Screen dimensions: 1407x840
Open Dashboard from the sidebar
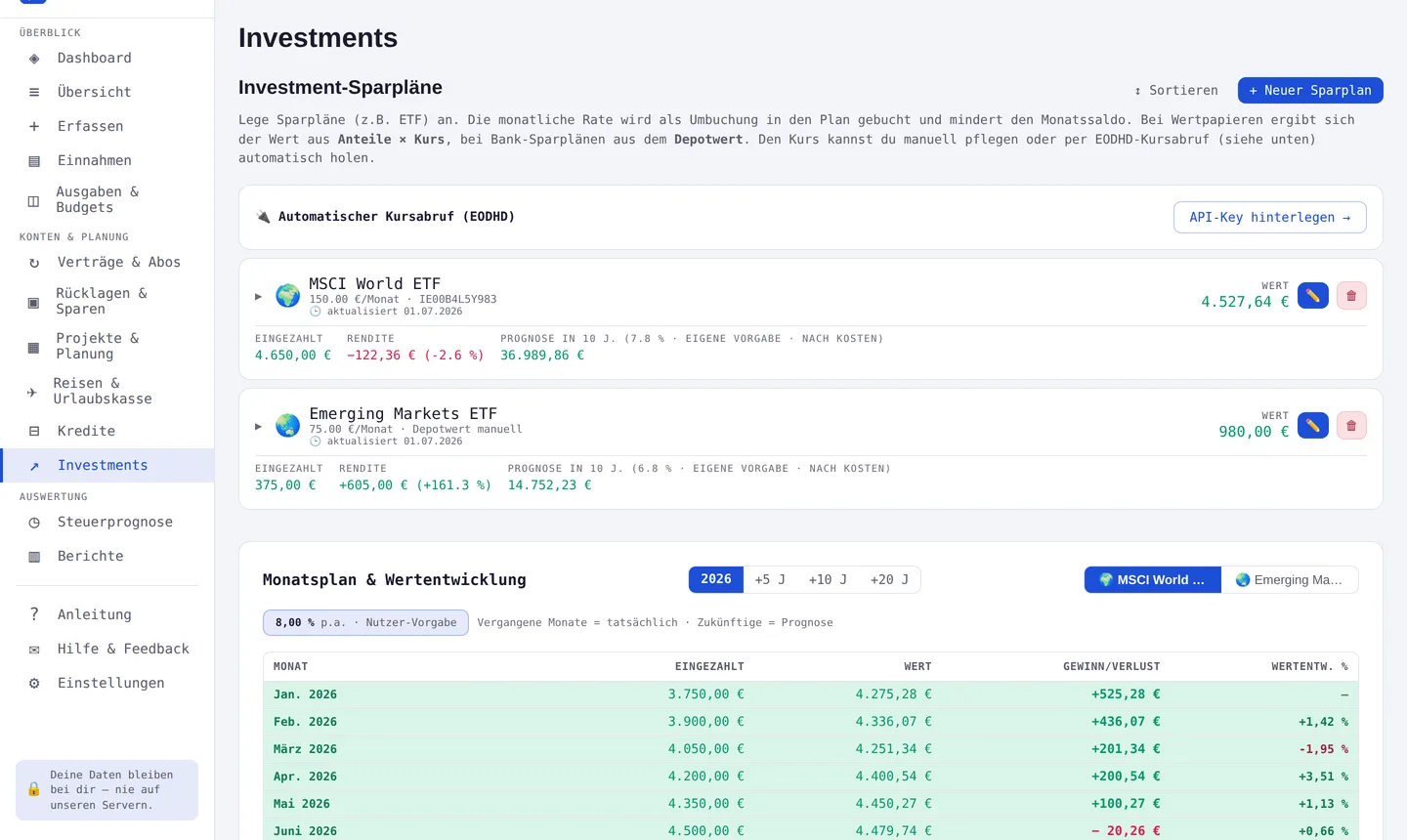(x=107, y=59)
